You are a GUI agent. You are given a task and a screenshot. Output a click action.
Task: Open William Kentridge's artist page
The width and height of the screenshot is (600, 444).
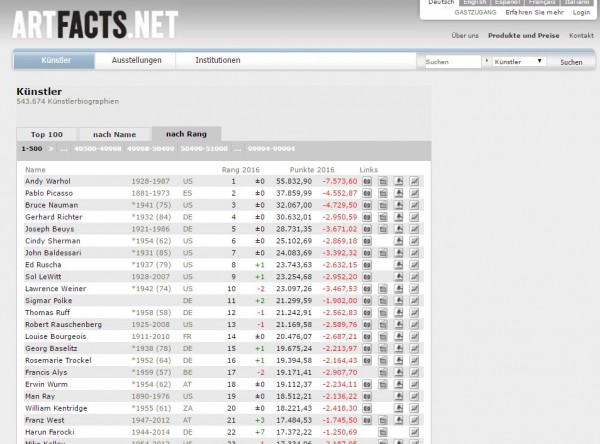click(56, 408)
